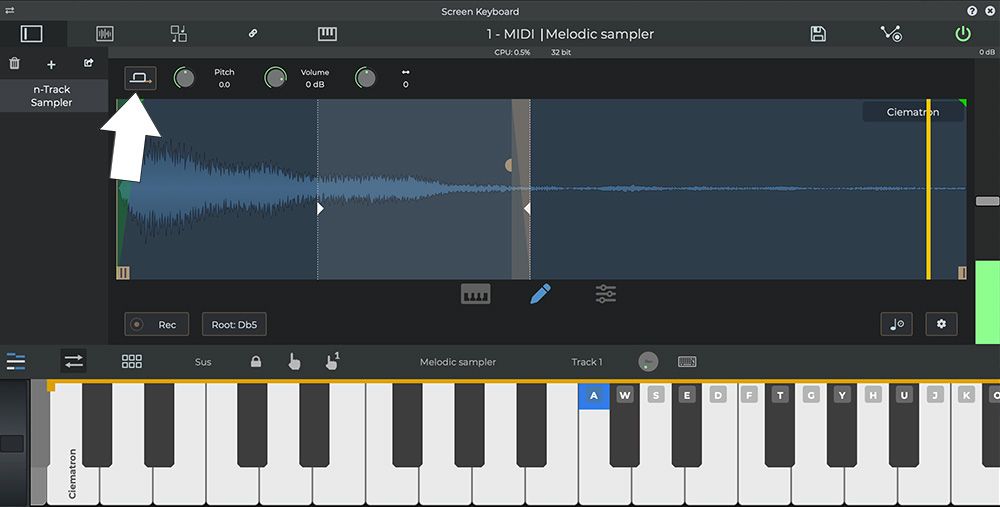Image resolution: width=1000 pixels, height=507 pixels.
Task: Click the pads grid icon
Action: click(132, 362)
